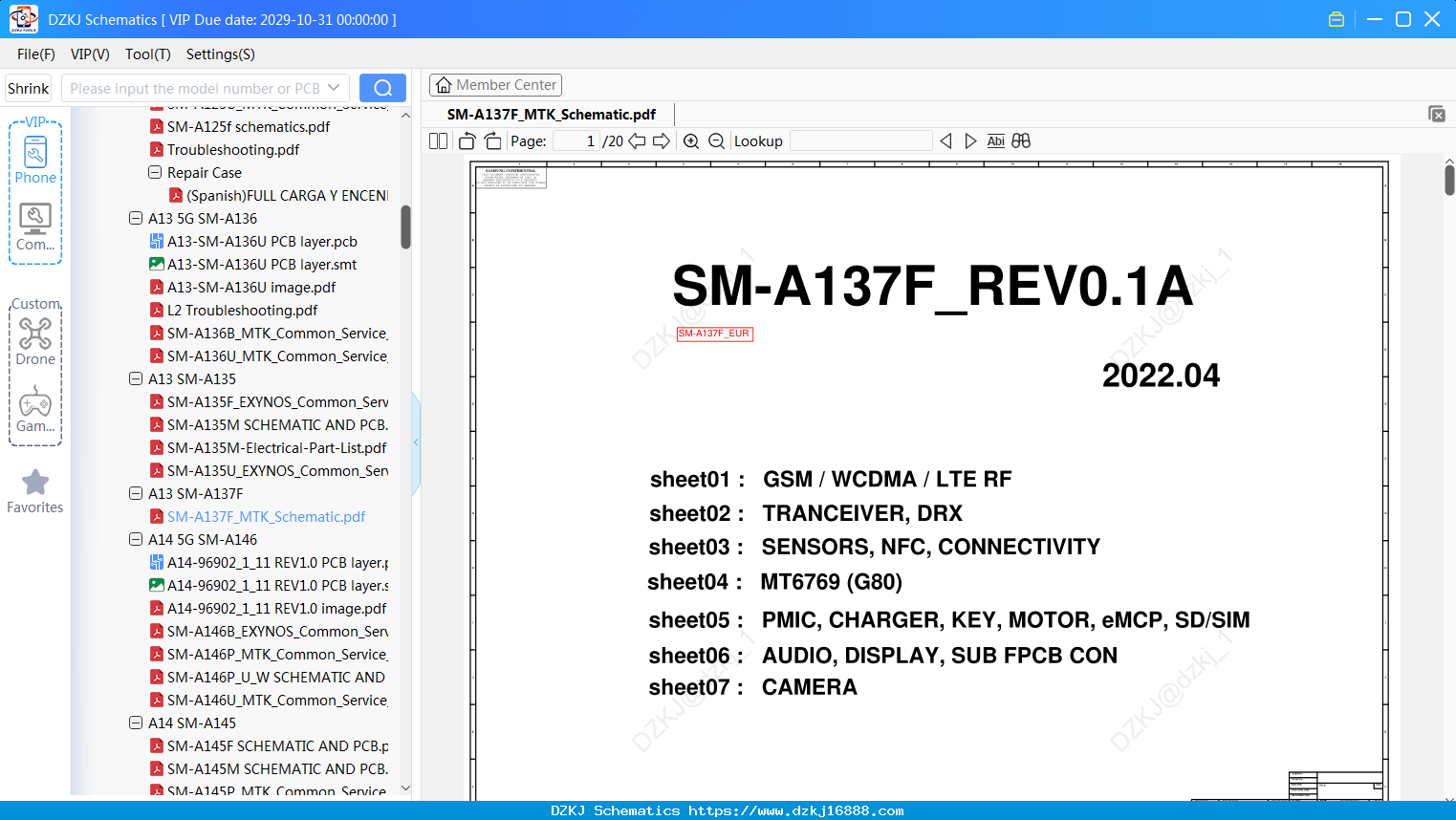The width and height of the screenshot is (1456, 820).
Task: Open the Favorites star
Action: [35, 491]
